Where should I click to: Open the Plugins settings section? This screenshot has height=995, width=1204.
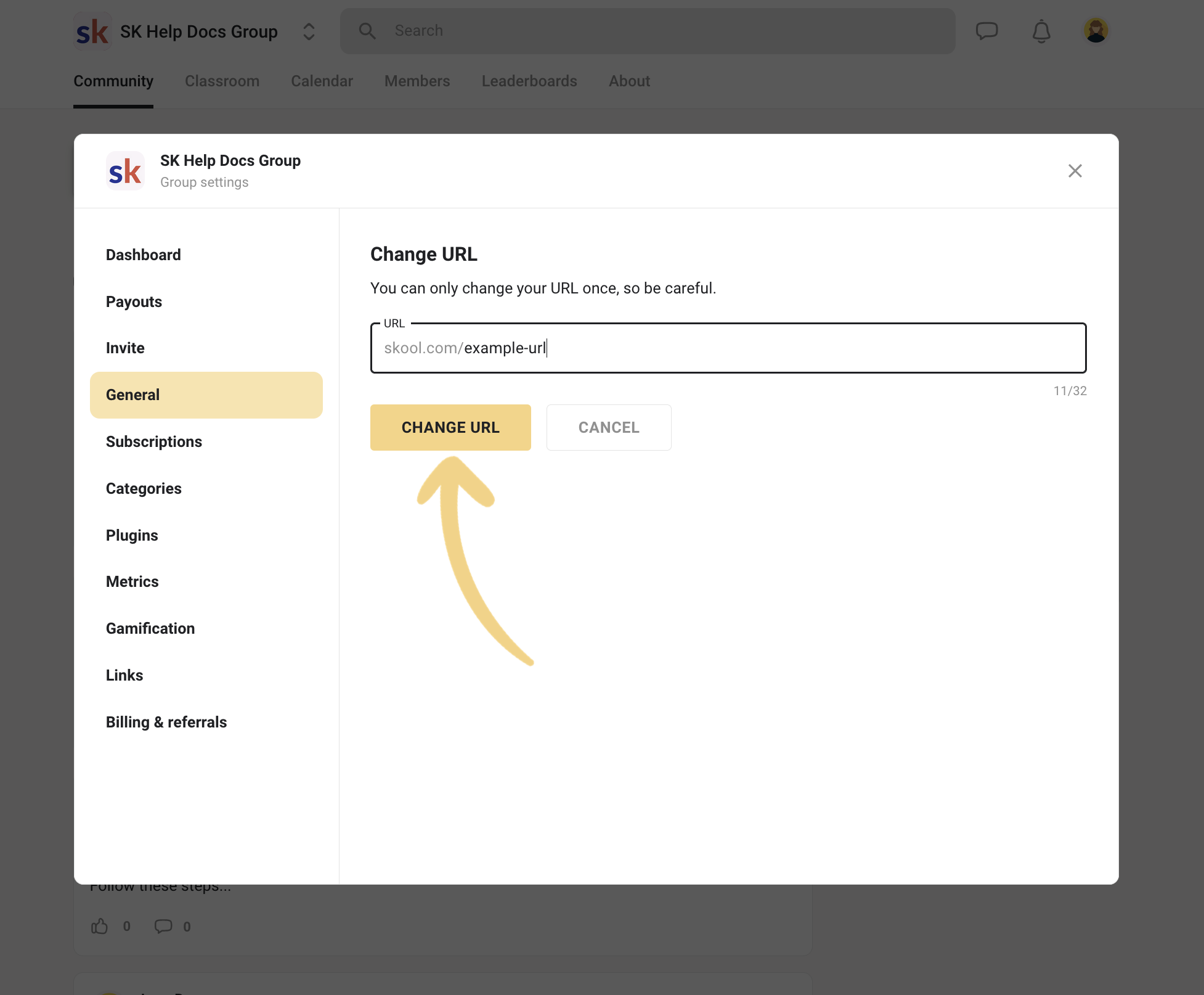point(132,535)
